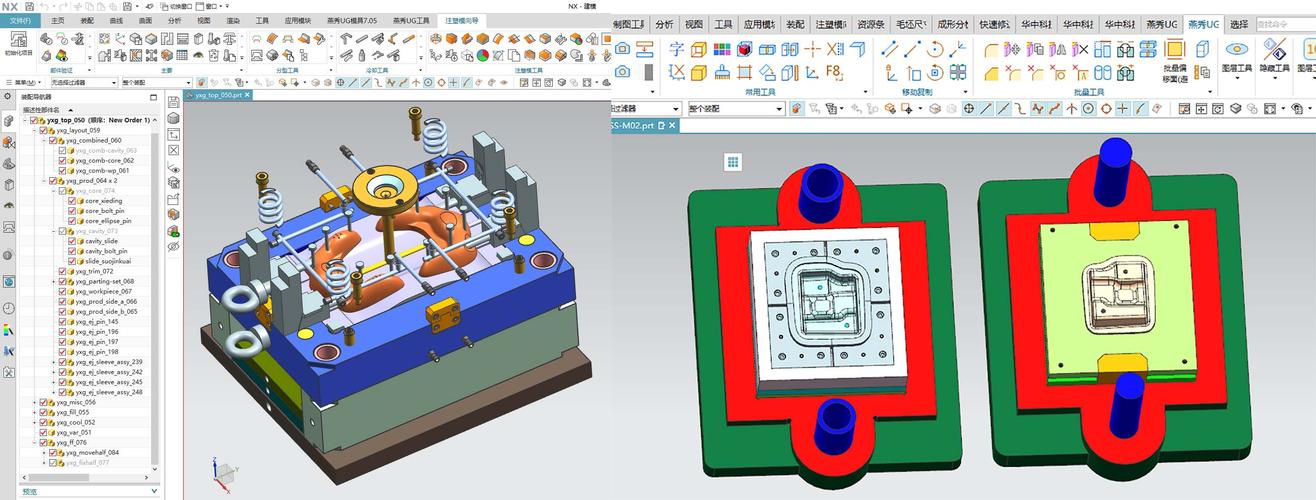Toggle the core_xieding component checkbox
The image size is (1316, 500).
(x=72, y=201)
